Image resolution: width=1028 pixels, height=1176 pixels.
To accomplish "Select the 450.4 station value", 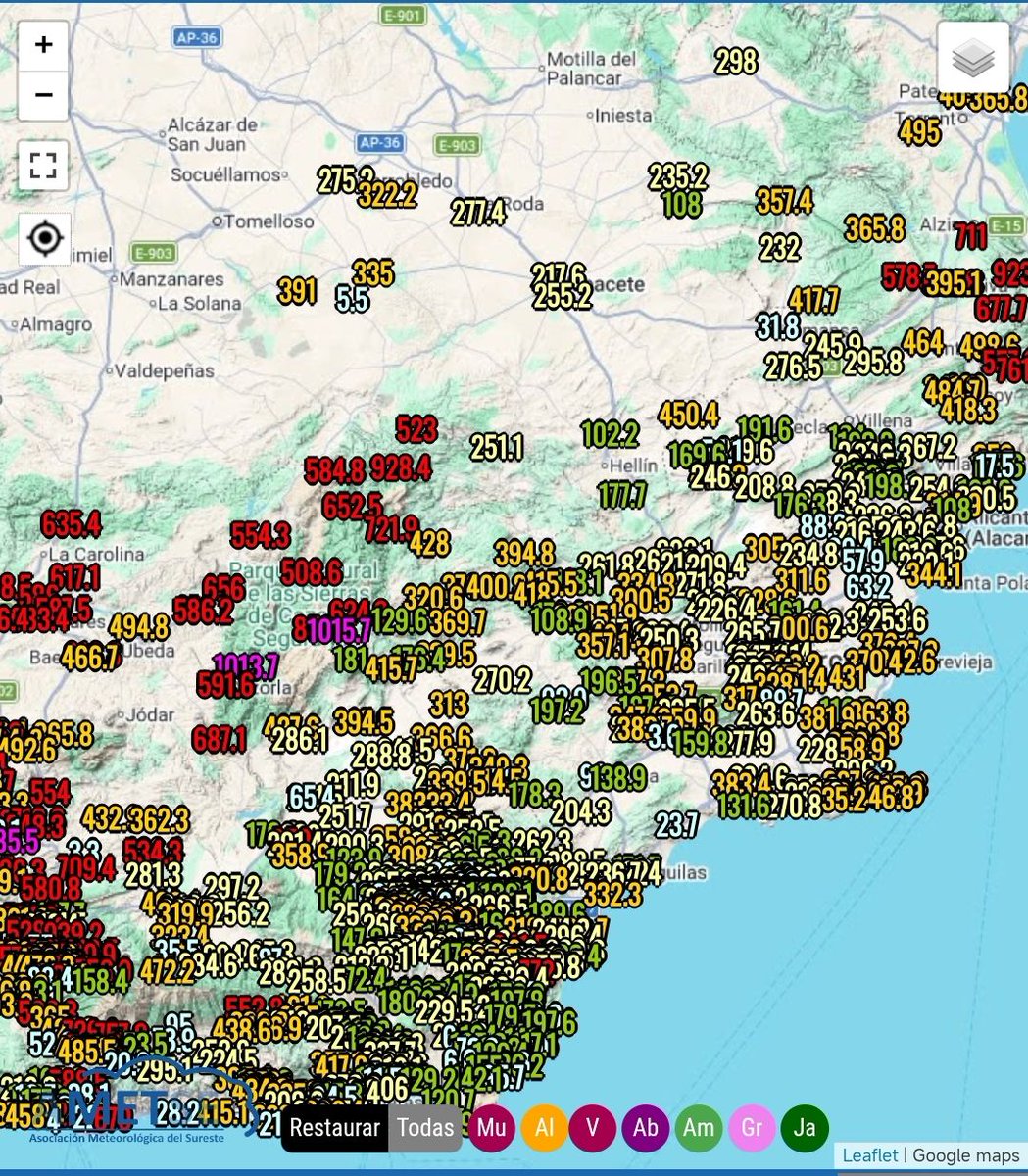I will (688, 415).
